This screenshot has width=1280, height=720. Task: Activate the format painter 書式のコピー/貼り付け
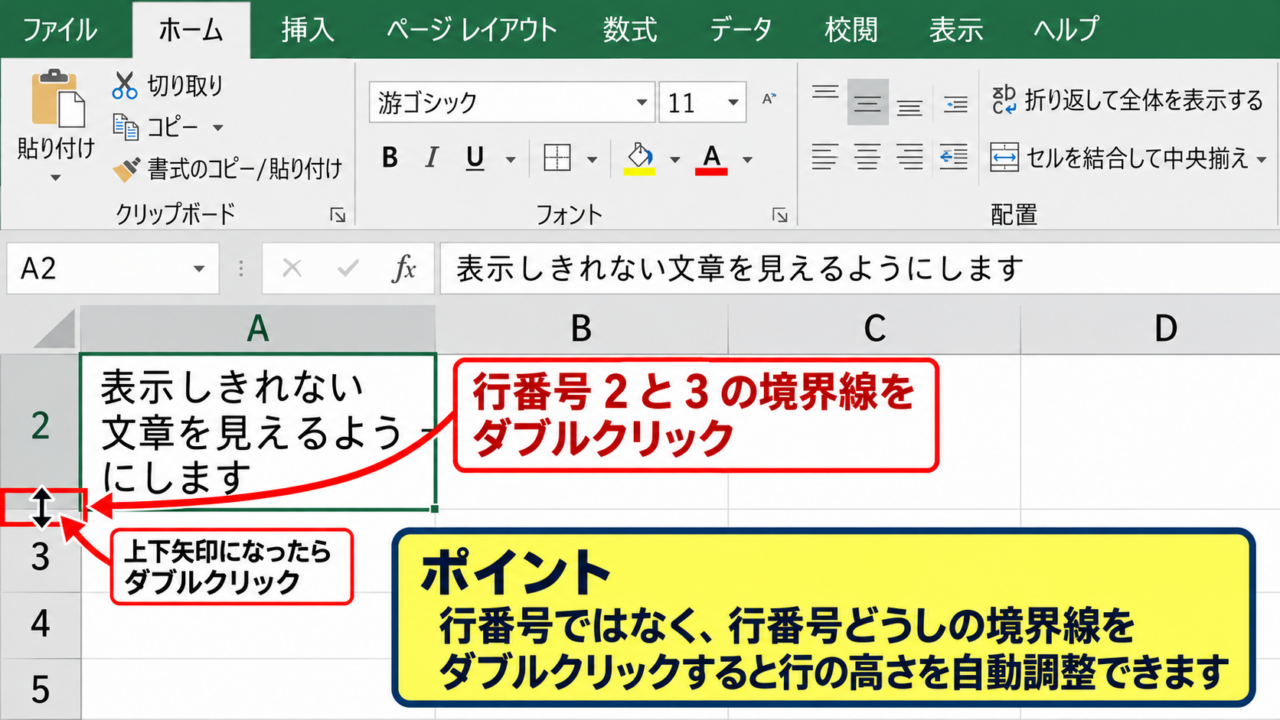coord(227,169)
